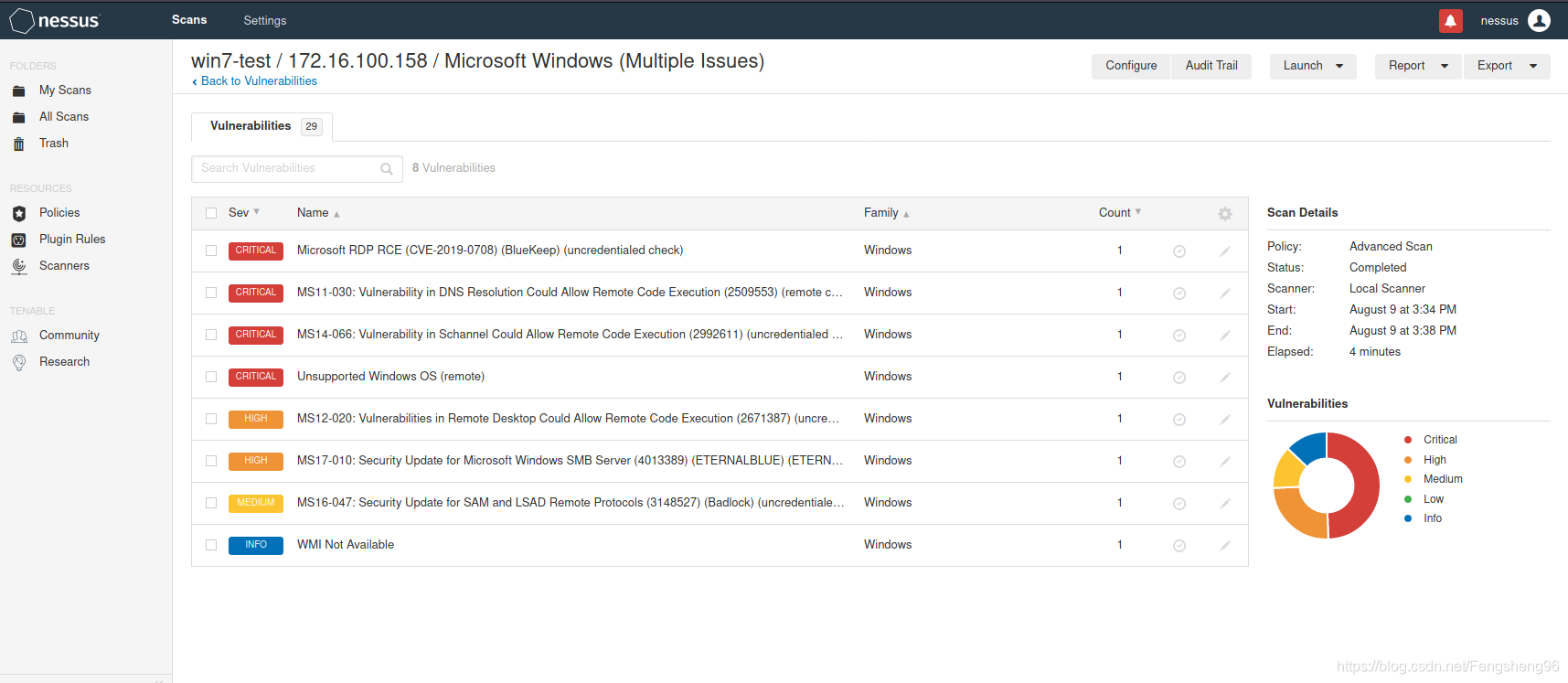Check the MS17-010 ETERNALBLUE row checkbox
Viewport: 1568px width, 683px height.
pyautogui.click(x=211, y=461)
